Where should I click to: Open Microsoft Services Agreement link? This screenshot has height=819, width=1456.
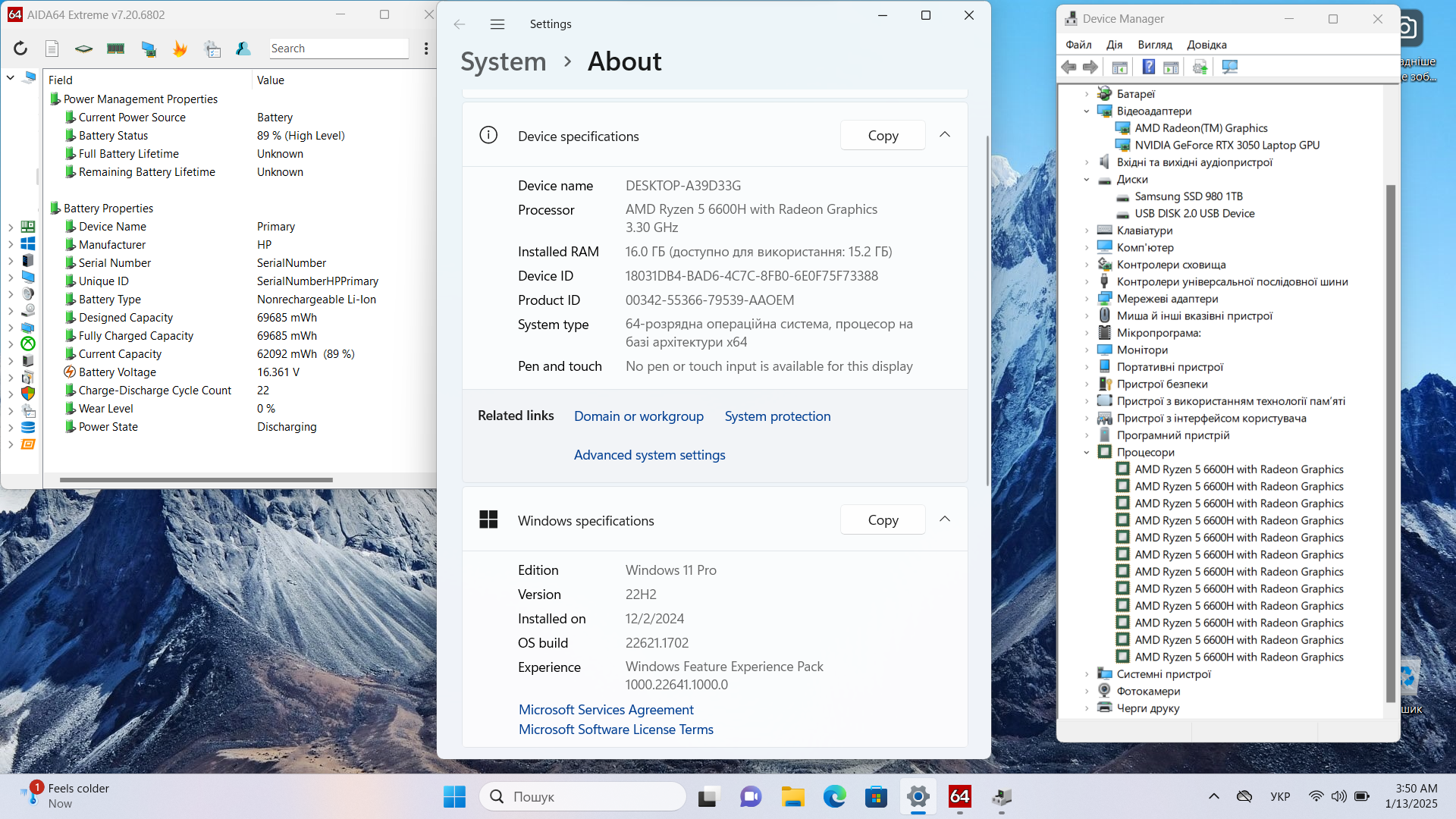pyautogui.click(x=606, y=710)
